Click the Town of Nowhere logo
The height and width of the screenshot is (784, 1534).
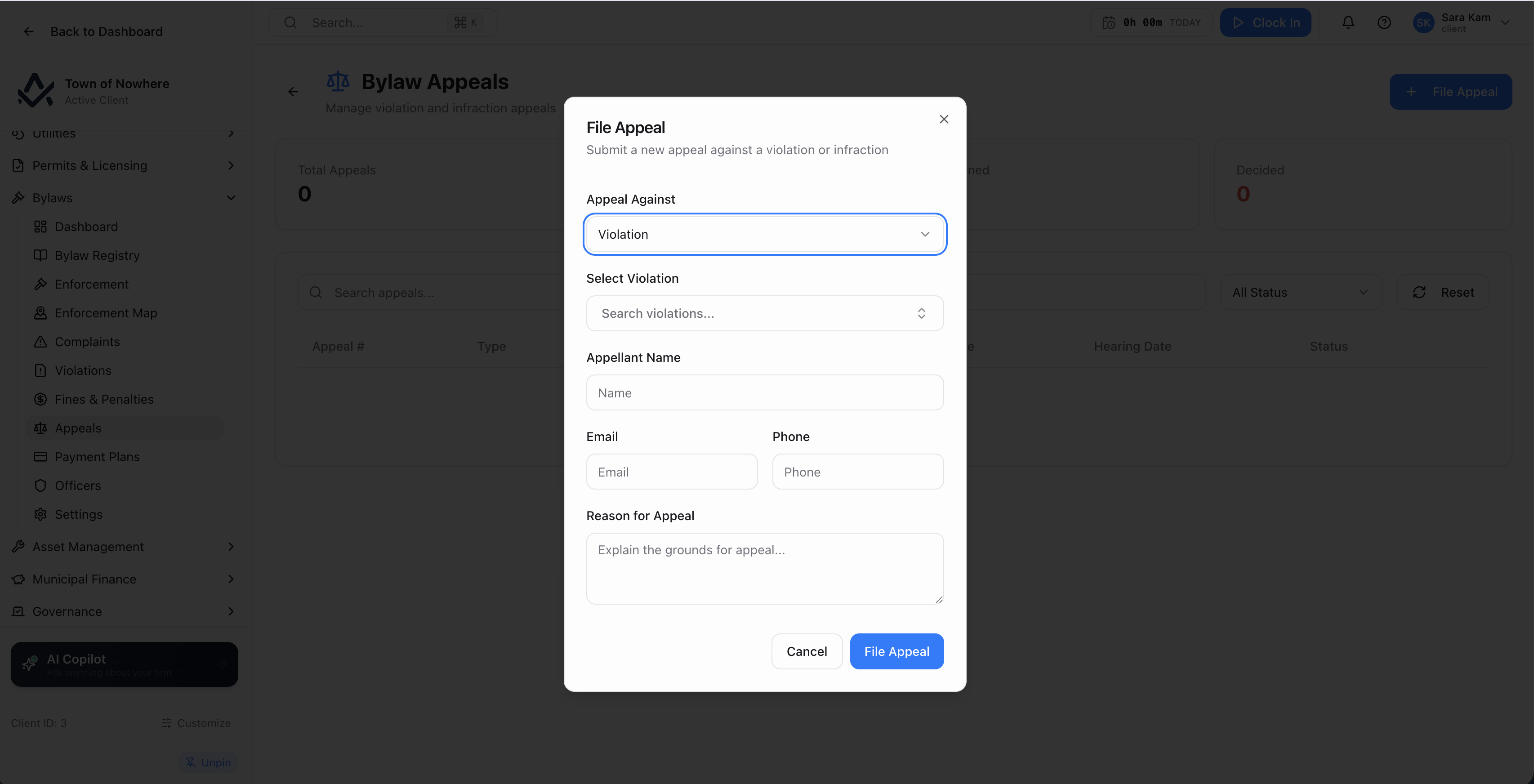point(36,90)
